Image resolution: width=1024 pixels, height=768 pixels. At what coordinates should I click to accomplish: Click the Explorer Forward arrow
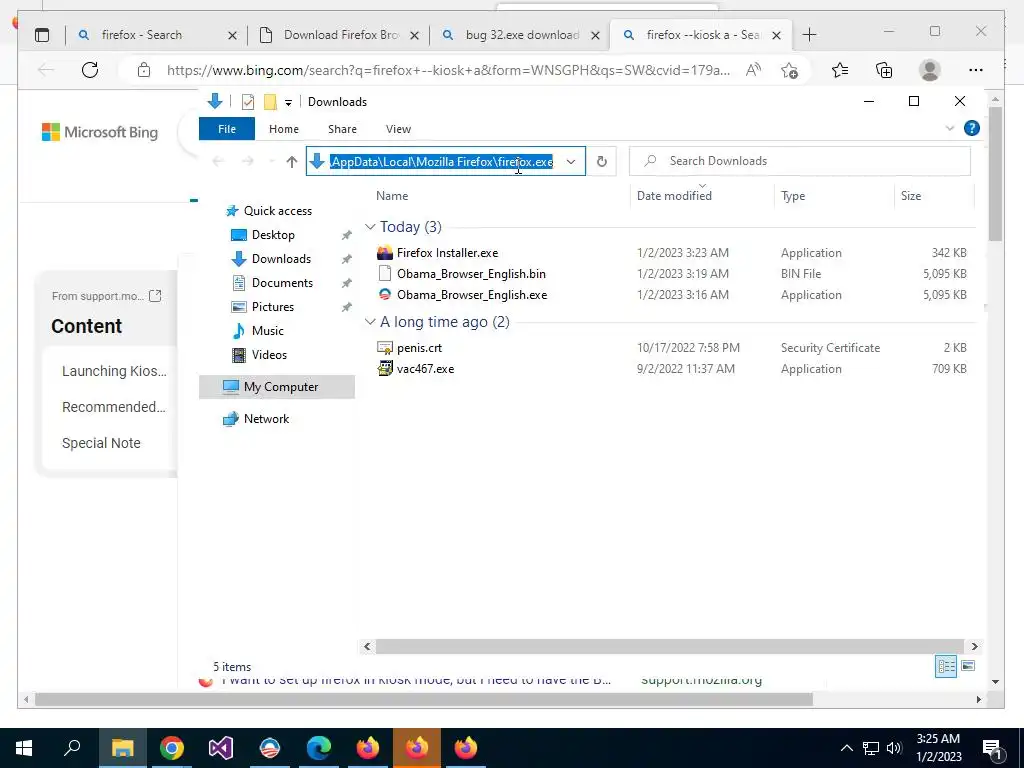[x=248, y=161]
